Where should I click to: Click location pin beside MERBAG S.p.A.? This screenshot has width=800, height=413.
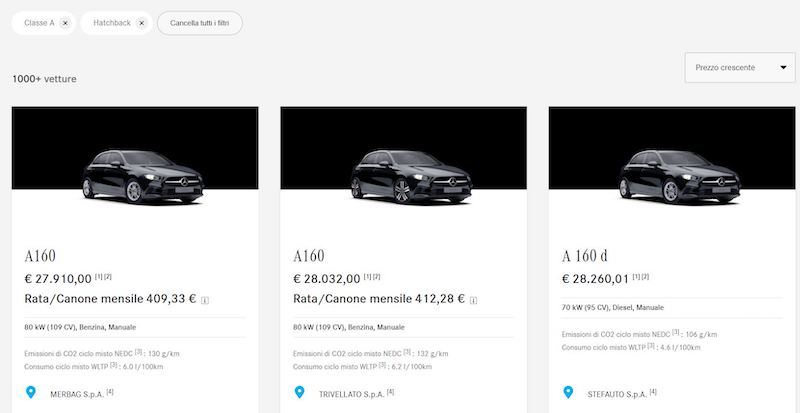31,392
